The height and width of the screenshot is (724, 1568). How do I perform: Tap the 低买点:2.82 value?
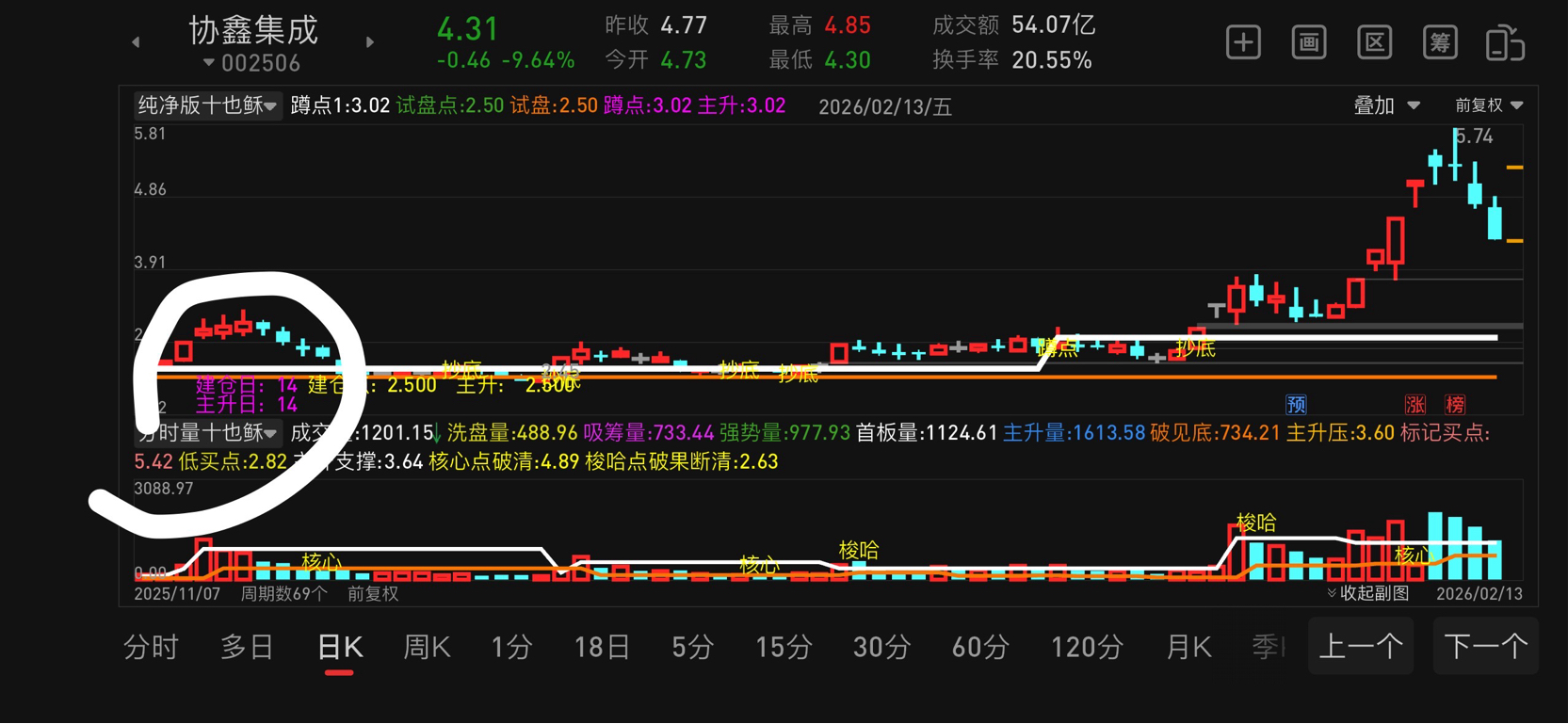(233, 461)
